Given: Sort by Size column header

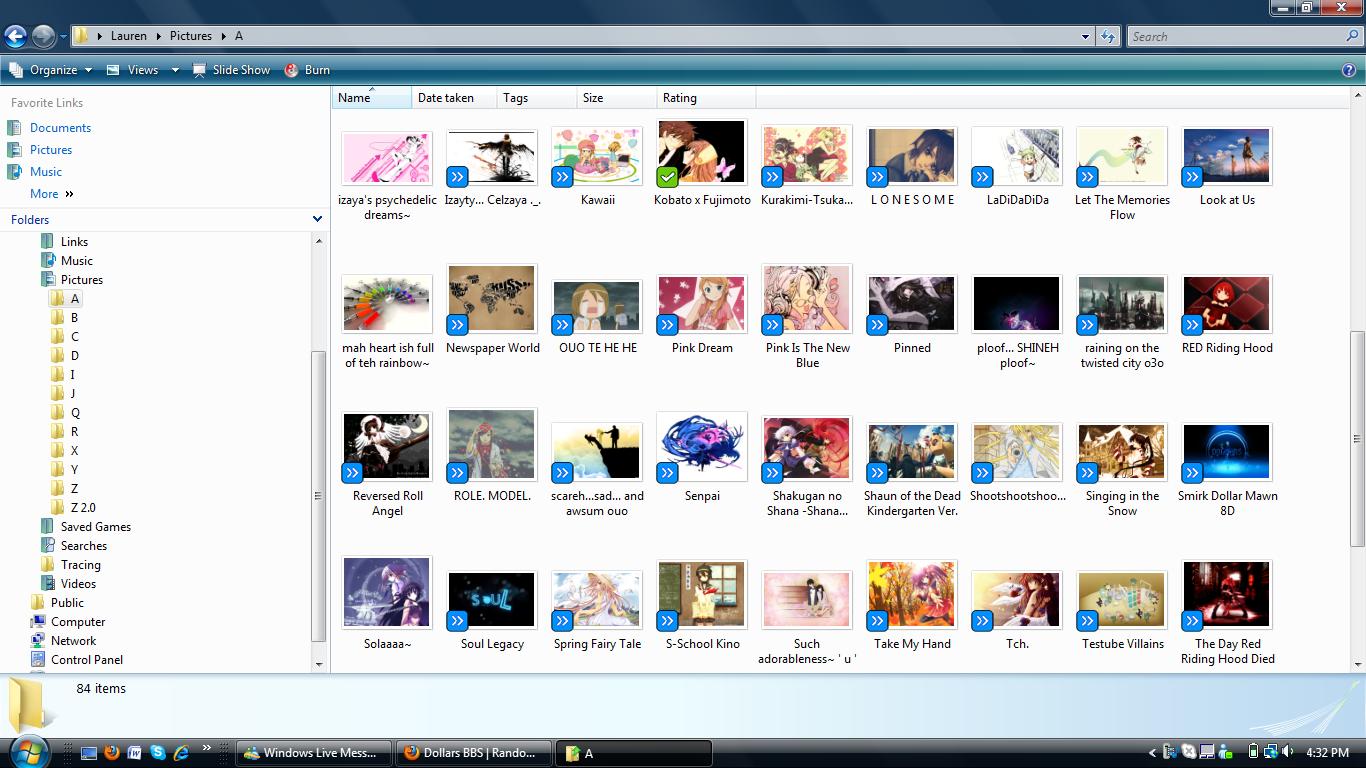Looking at the screenshot, I should pos(617,98).
